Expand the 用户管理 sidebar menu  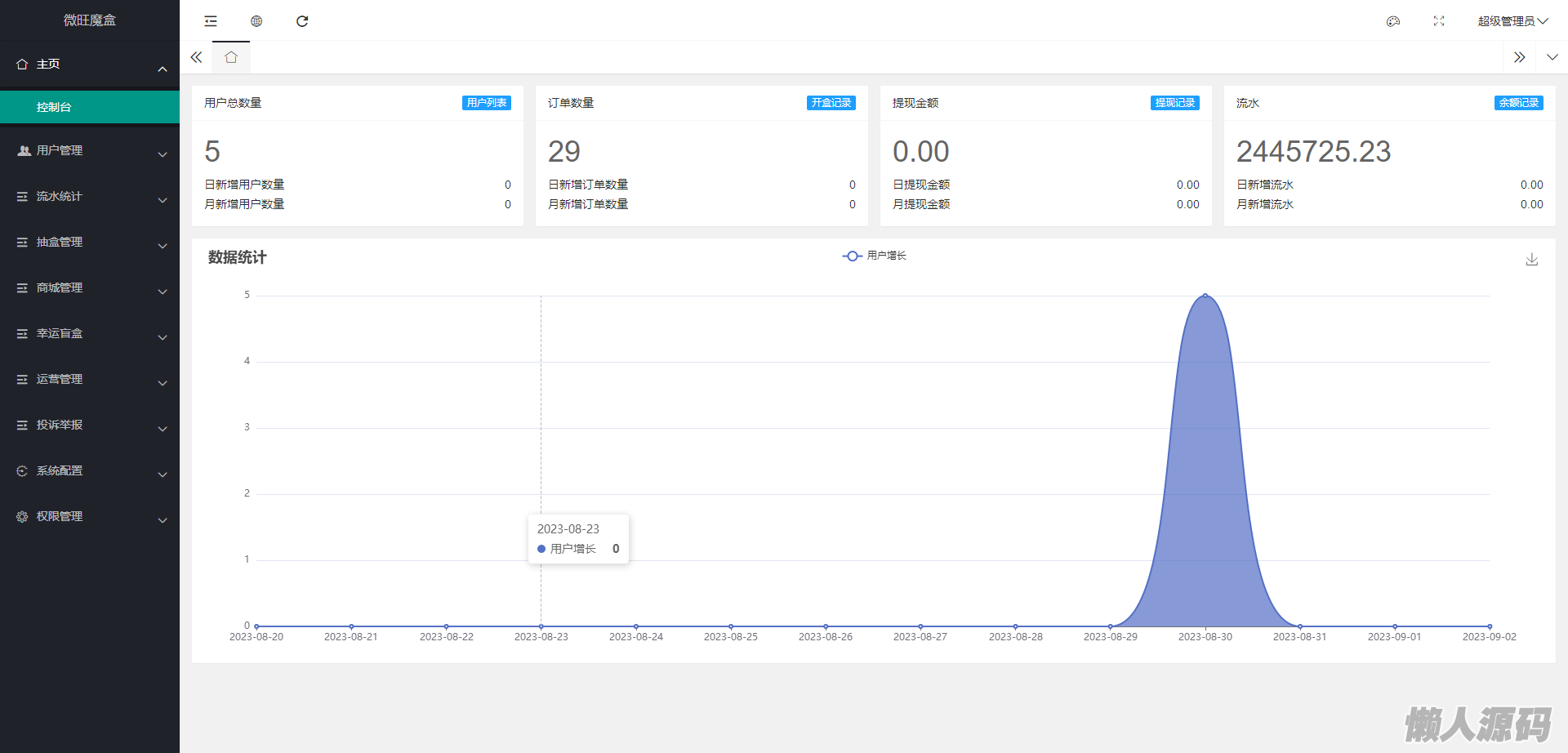pyautogui.click(x=90, y=151)
